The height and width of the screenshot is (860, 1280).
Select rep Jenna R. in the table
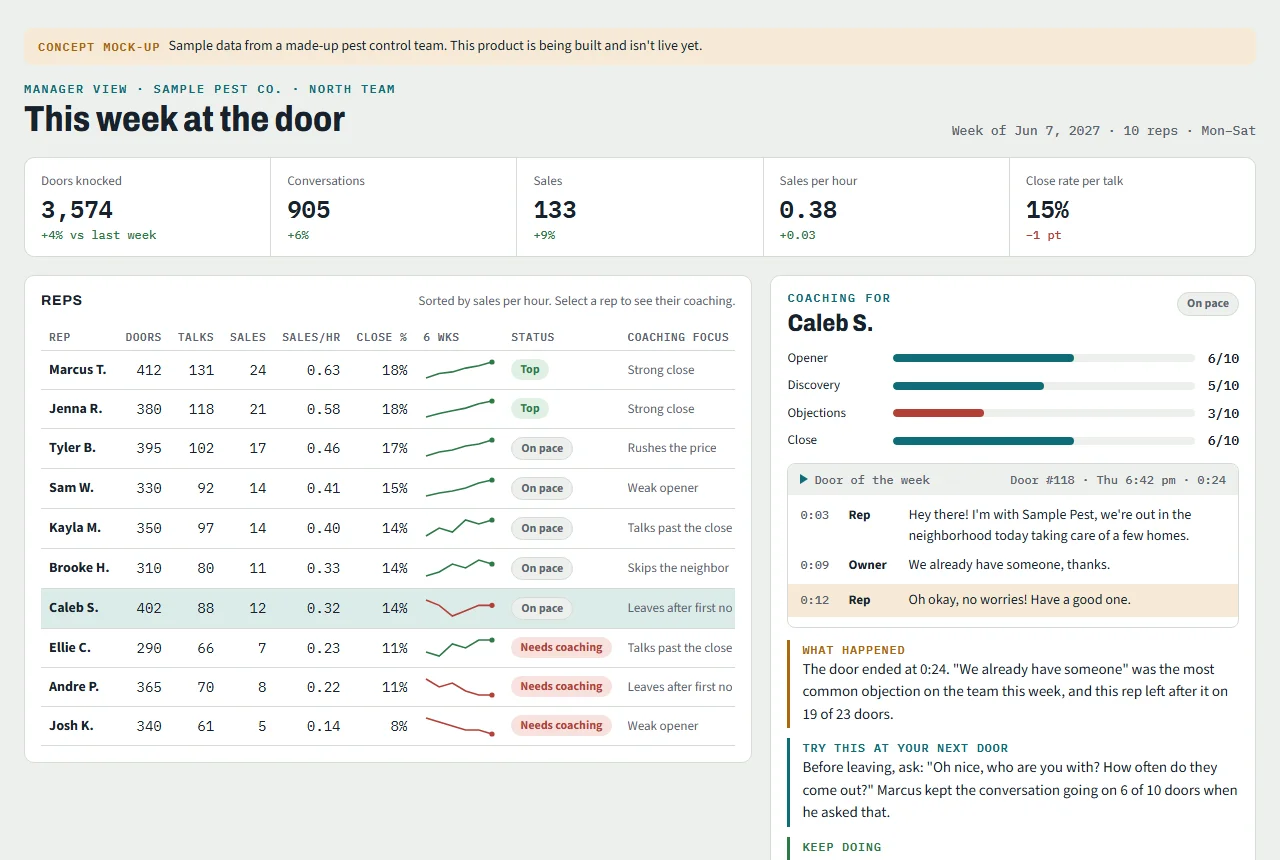coord(75,409)
